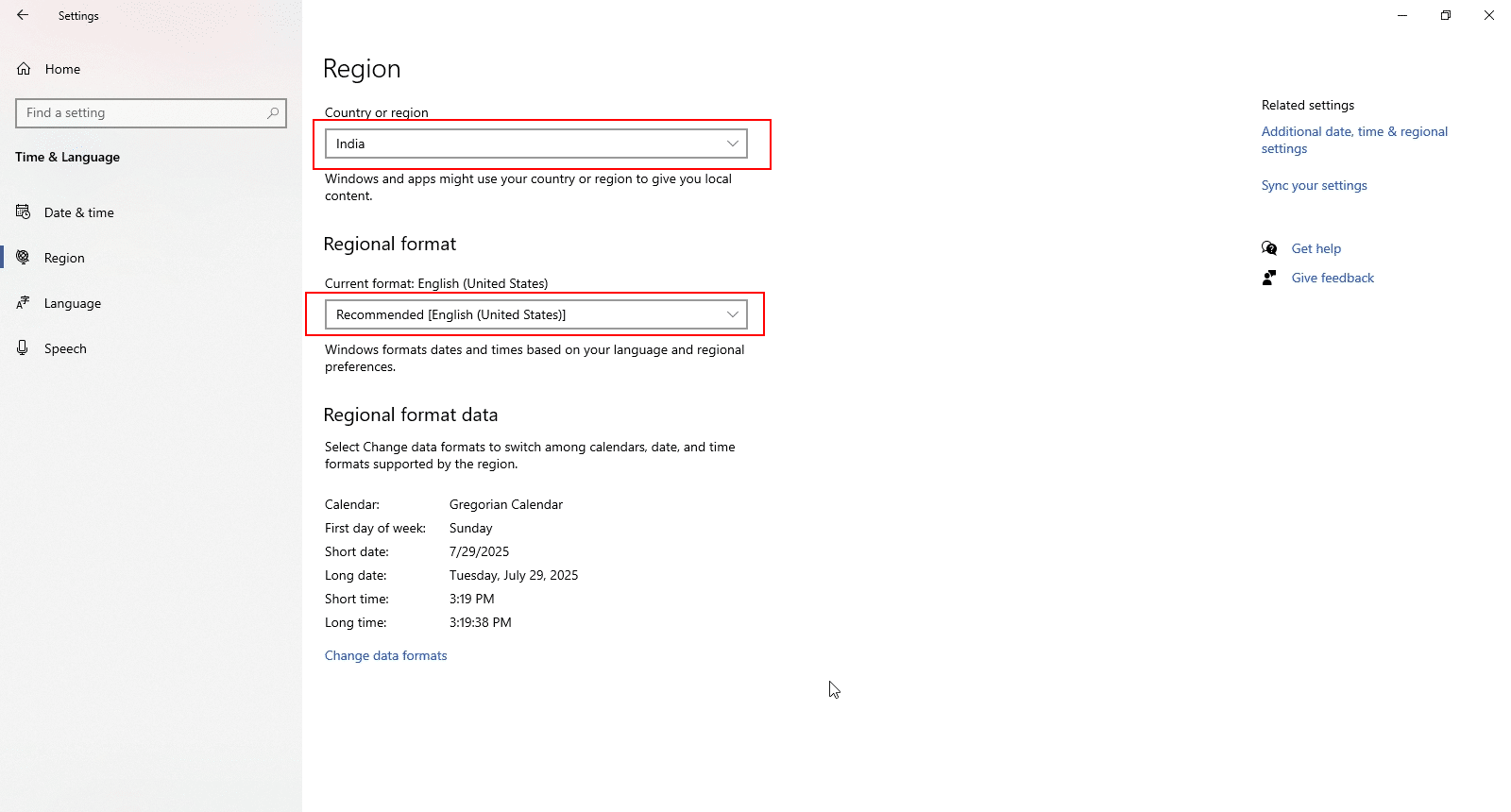
Task: Open the Language settings page
Action: tap(73, 303)
